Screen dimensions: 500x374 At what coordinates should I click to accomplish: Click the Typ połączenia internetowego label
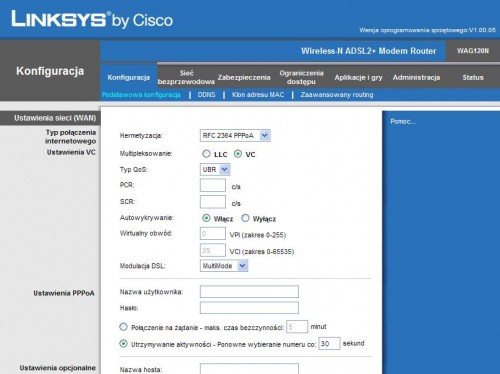(70, 137)
